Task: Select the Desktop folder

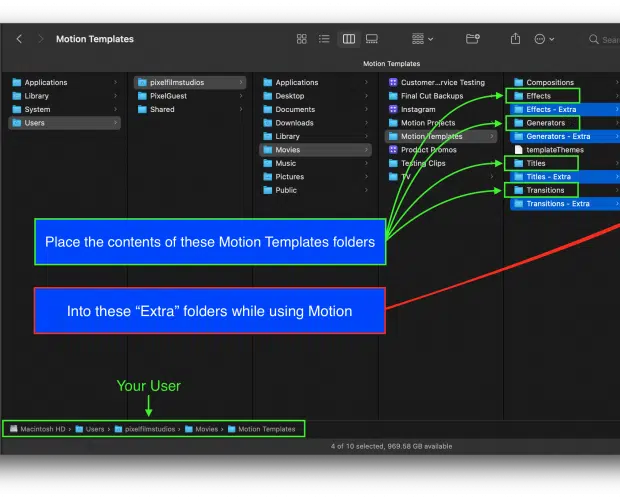Action: click(x=316, y=96)
